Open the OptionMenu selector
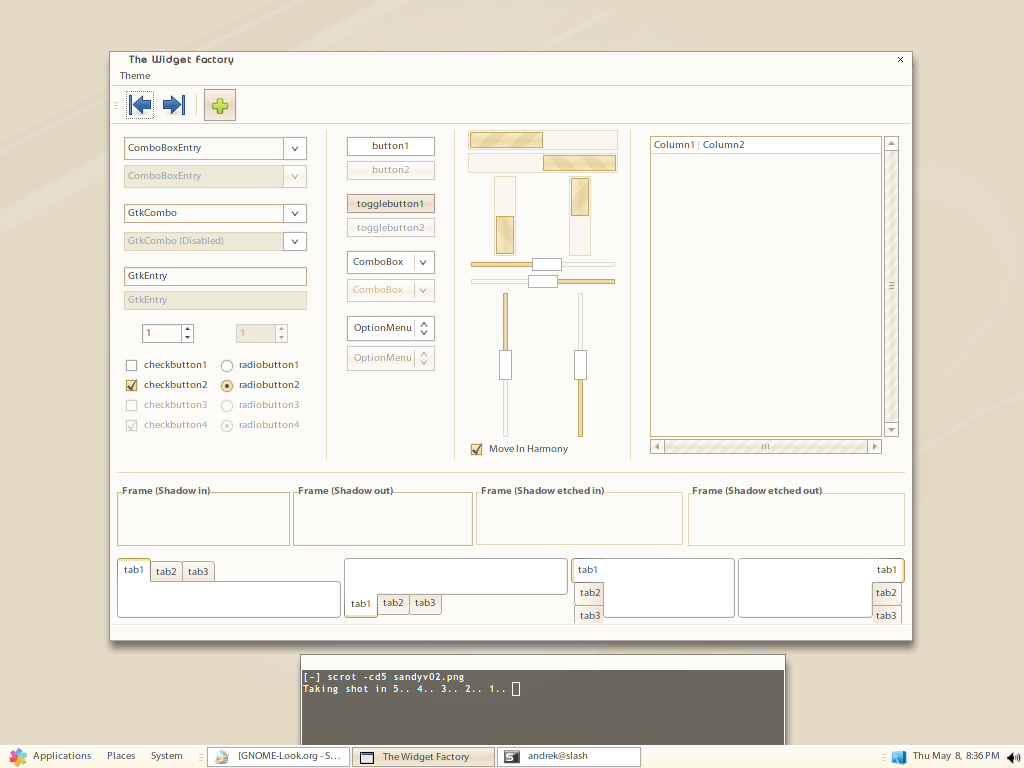Screen dimensions: 1024x768 (391, 328)
